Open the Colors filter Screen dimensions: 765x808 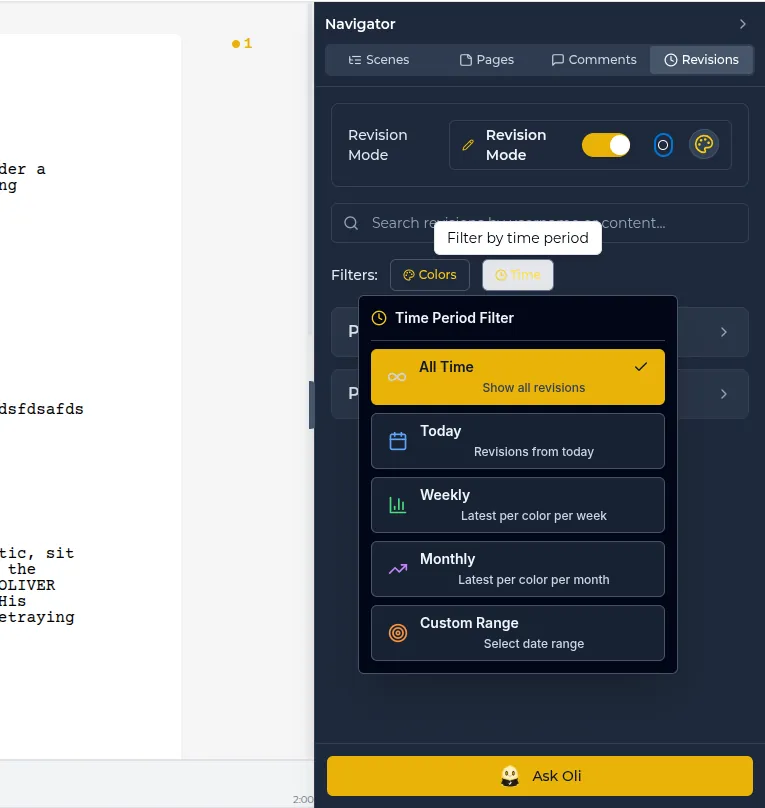point(430,275)
